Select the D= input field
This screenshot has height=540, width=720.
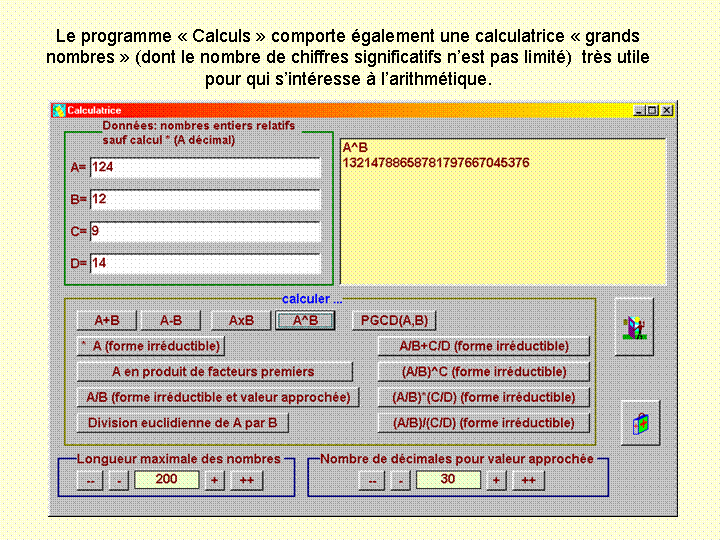click(x=204, y=264)
